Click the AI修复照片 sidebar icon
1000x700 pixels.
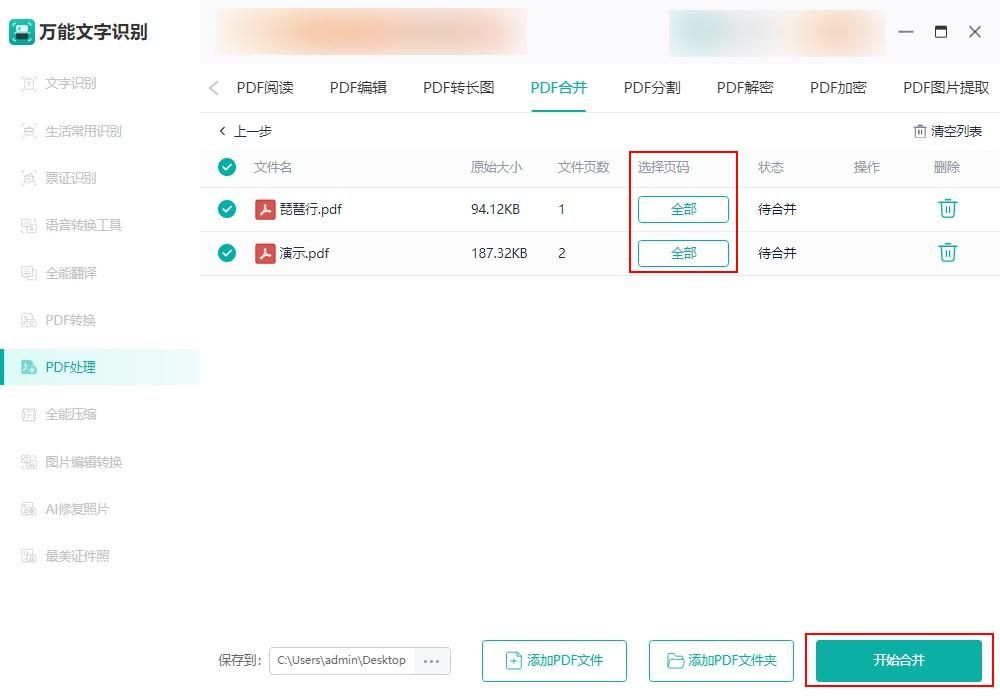coord(29,509)
